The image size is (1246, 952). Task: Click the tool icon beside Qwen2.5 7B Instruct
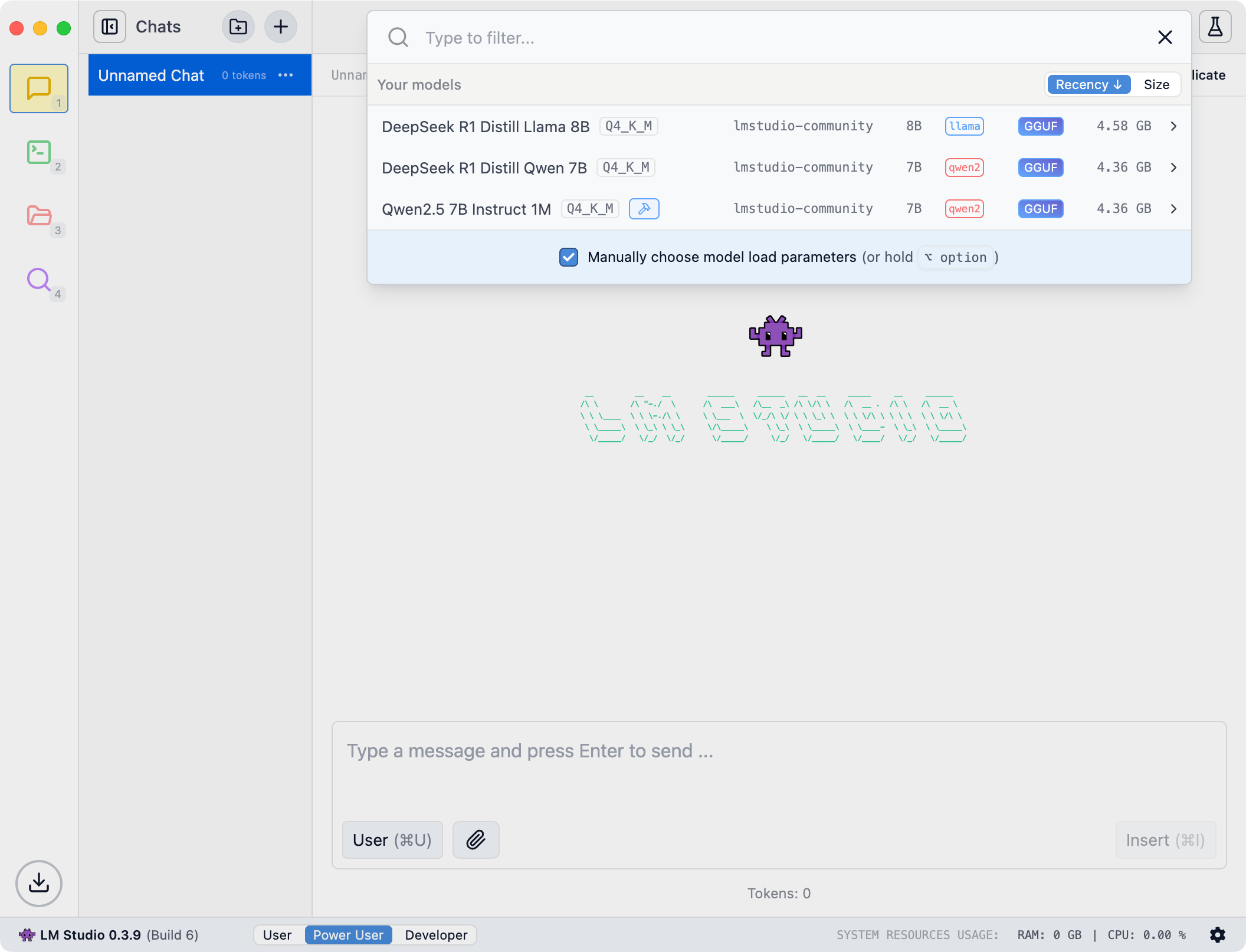[x=644, y=209]
